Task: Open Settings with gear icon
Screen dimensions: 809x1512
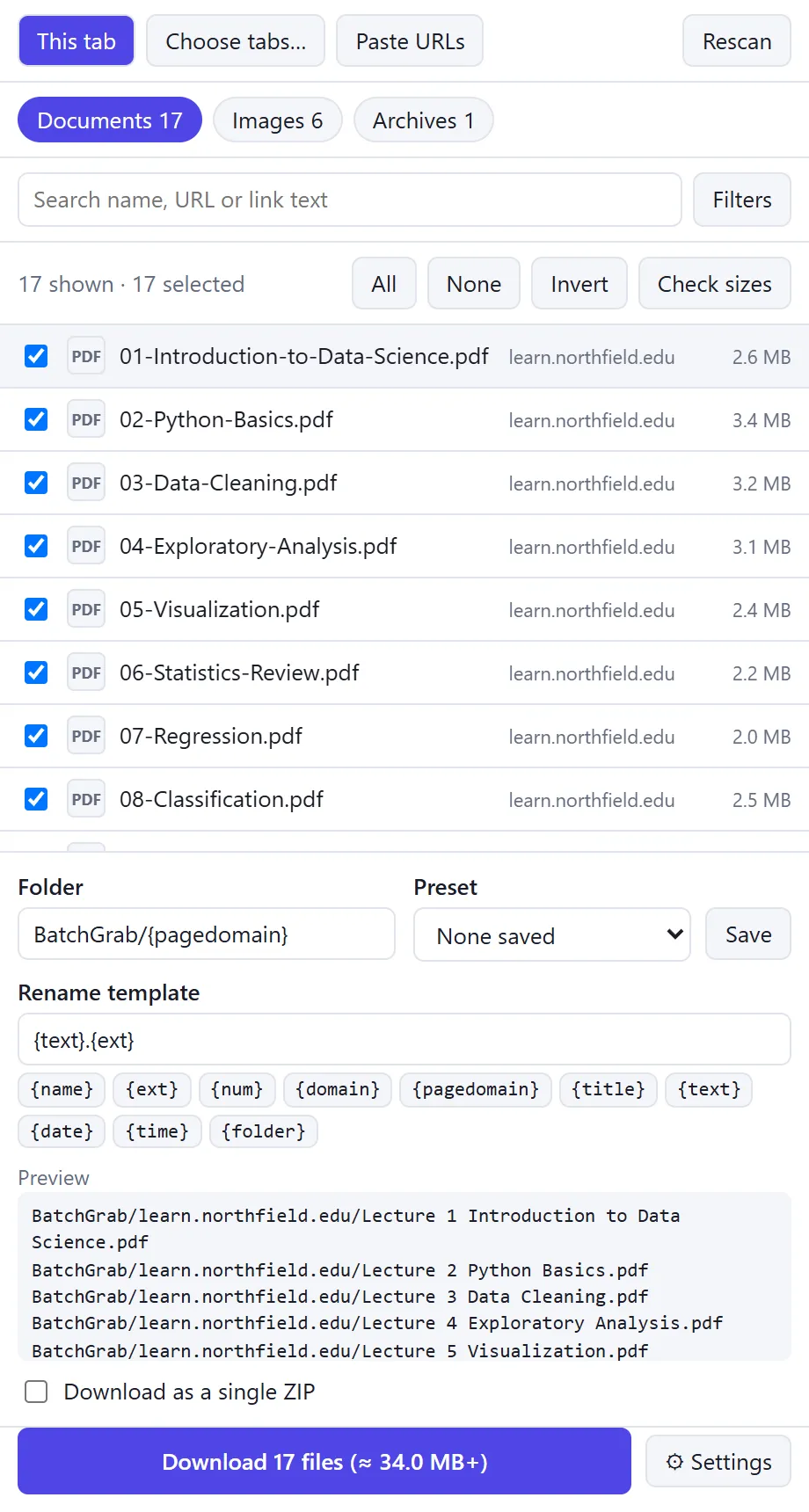Action: point(718,1462)
